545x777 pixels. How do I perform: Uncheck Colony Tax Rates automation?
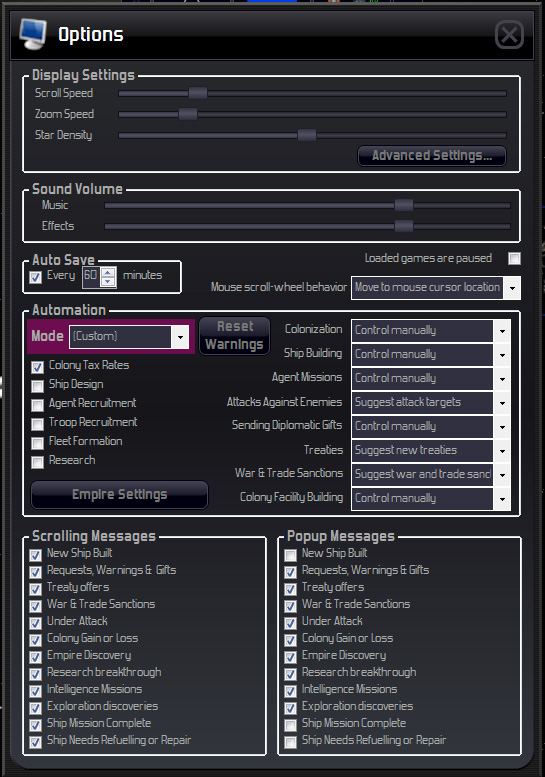37,367
